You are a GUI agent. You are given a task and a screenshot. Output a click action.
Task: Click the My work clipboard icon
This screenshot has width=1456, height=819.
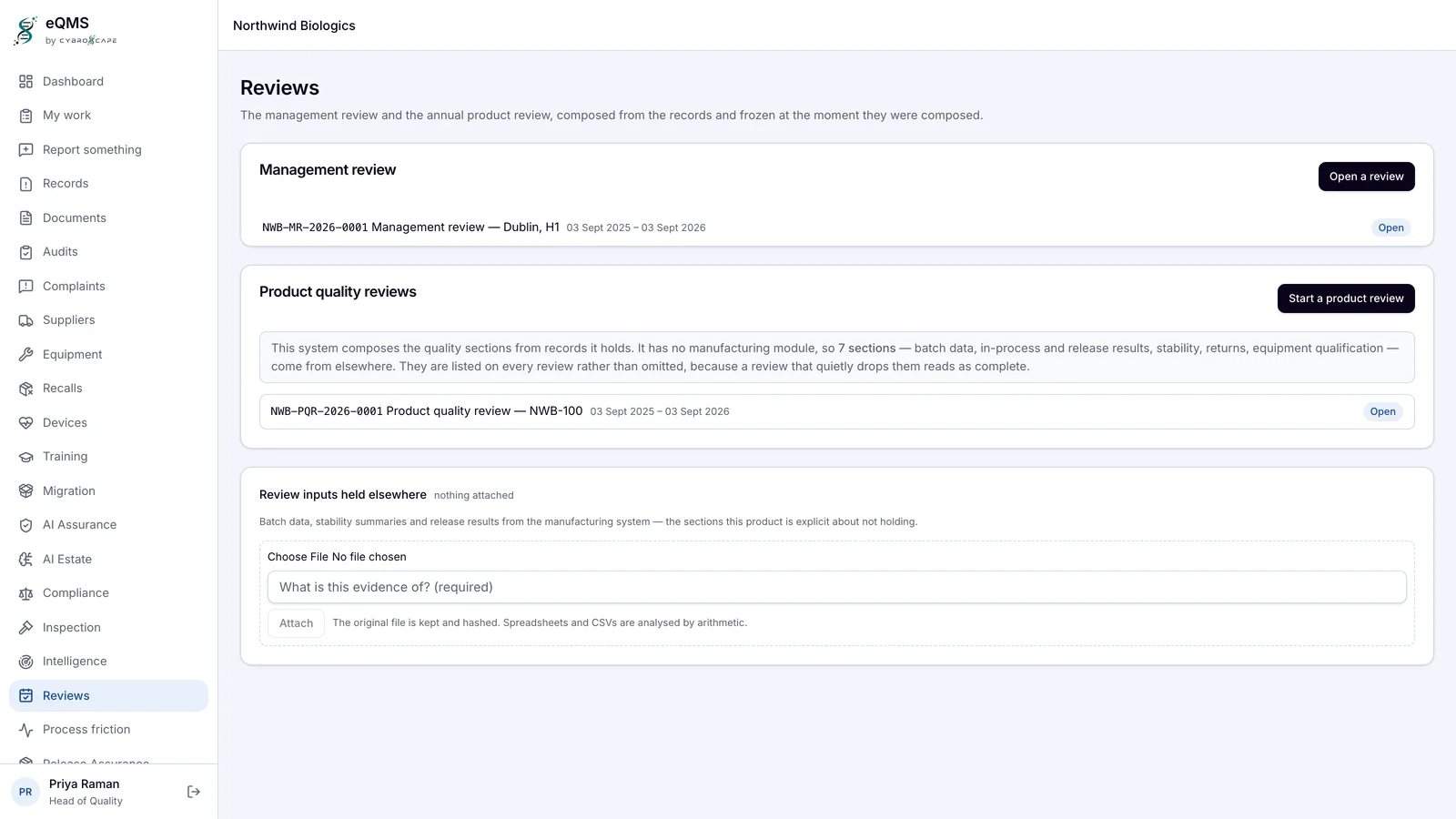point(25,116)
